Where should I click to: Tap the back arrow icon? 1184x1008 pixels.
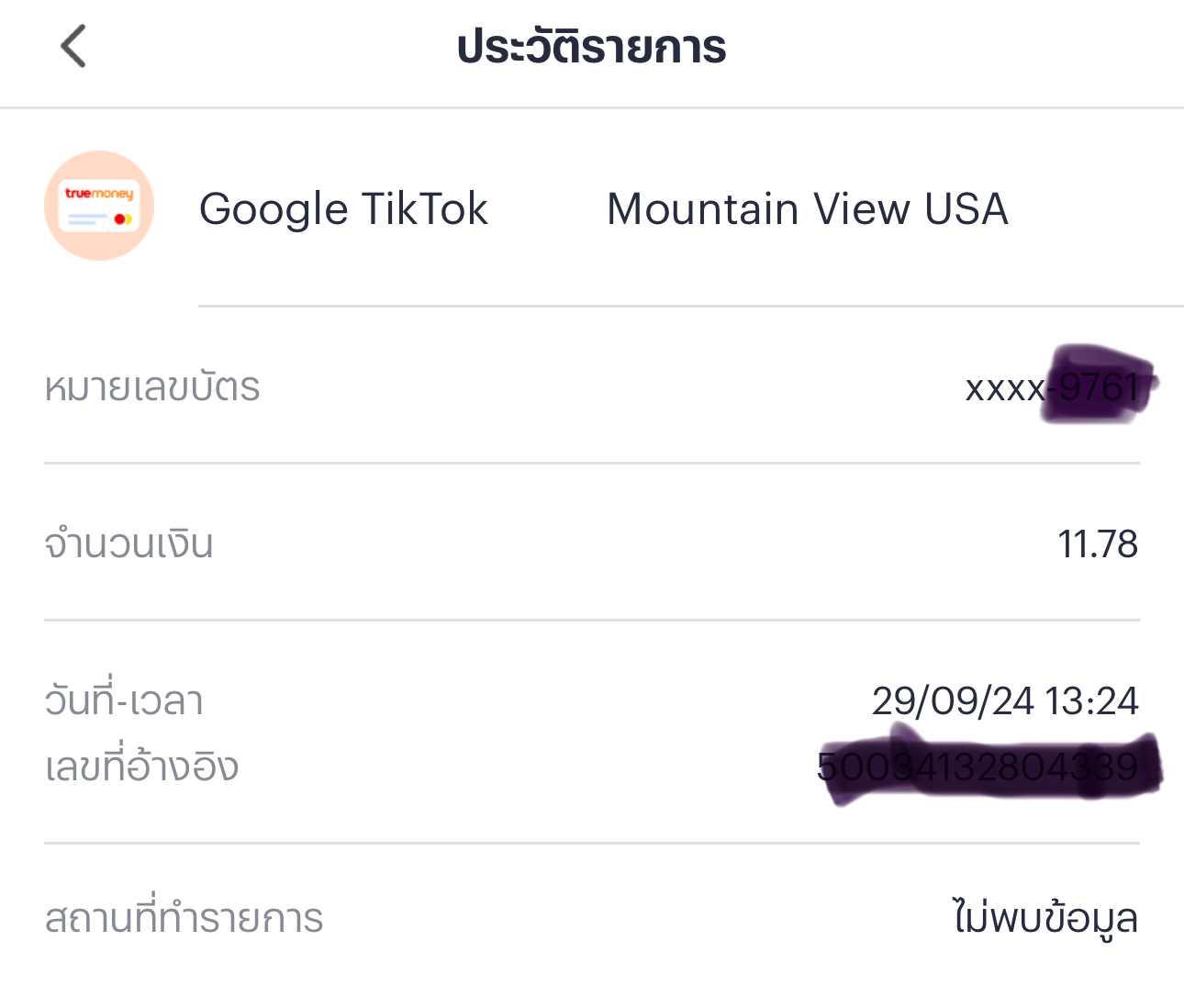click(x=73, y=46)
